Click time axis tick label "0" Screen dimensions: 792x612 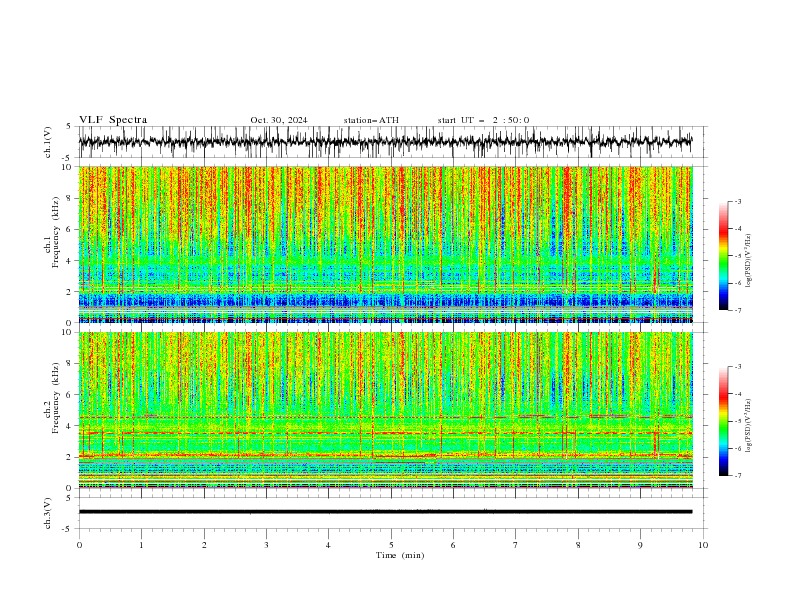[79, 545]
